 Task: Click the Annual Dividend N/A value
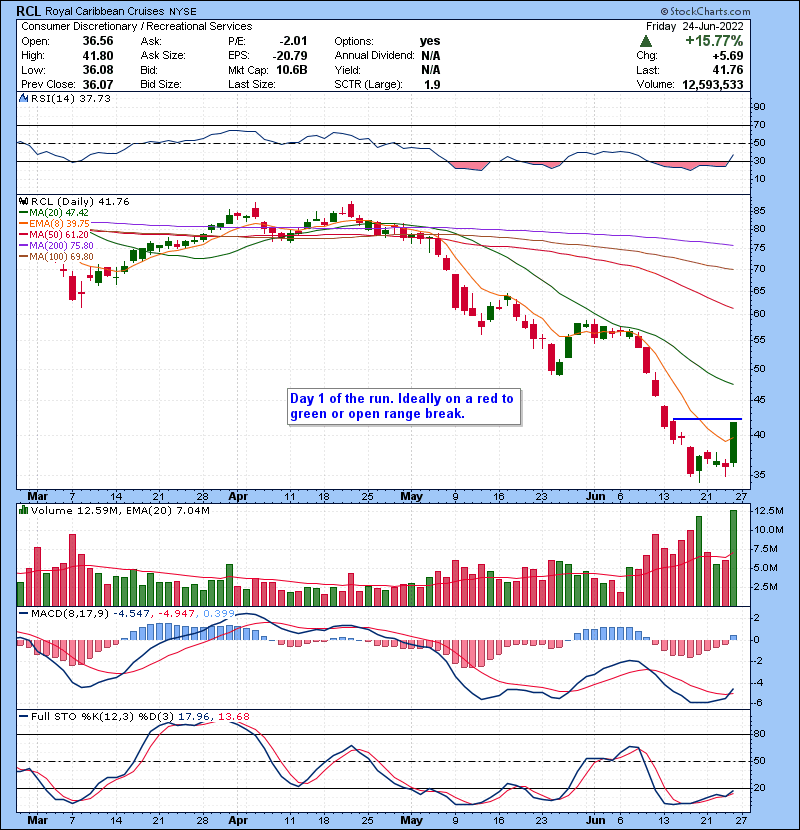click(430, 56)
